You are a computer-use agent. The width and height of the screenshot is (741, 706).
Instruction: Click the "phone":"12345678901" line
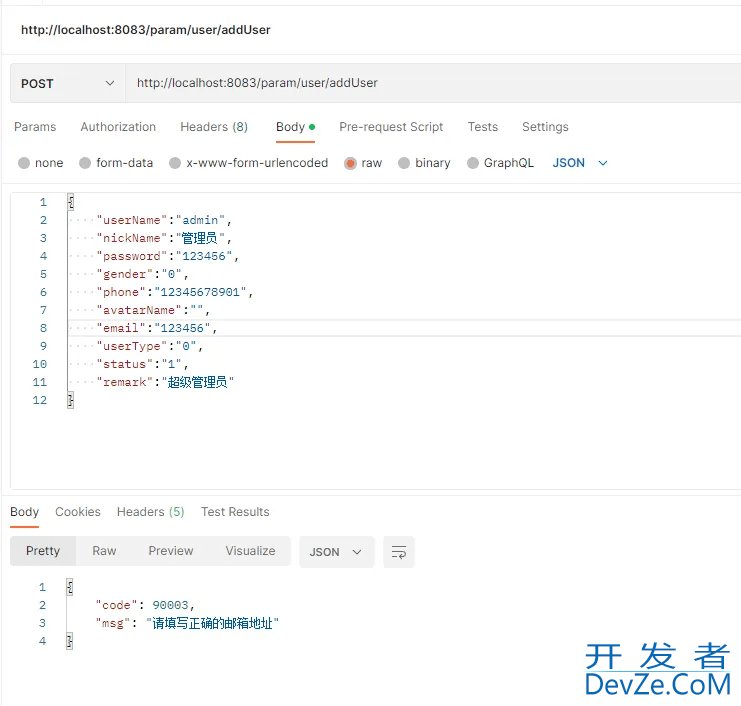(x=175, y=292)
